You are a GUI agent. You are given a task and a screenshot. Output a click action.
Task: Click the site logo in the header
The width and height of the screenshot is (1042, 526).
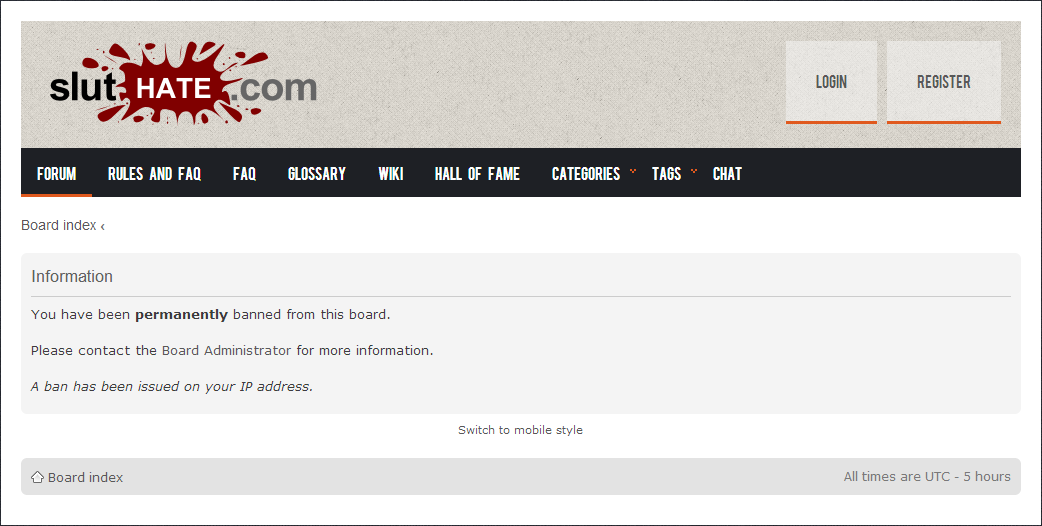(183, 83)
